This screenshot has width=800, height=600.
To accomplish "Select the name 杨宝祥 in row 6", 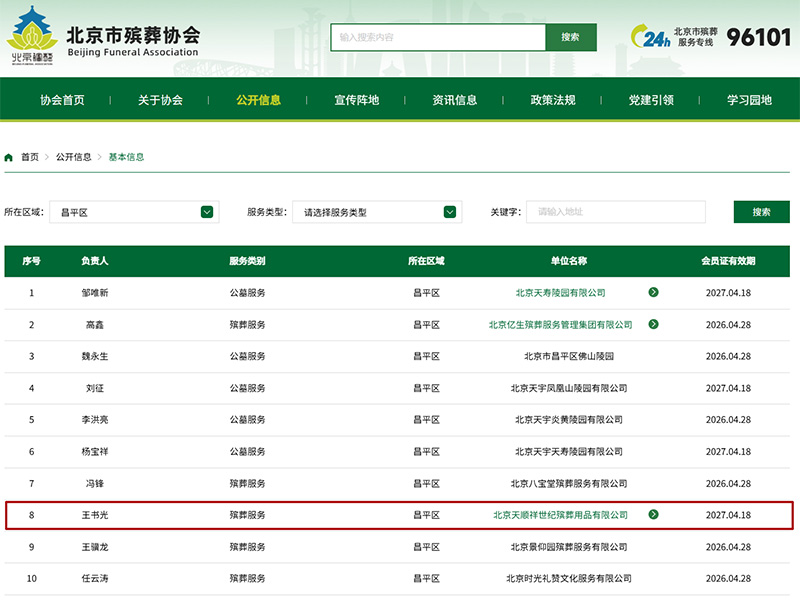I will pos(95,452).
